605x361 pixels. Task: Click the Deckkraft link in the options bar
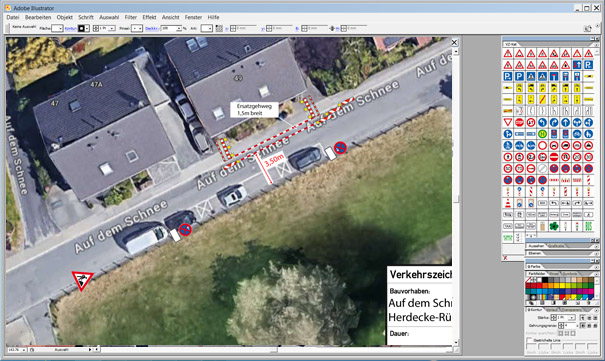click(152, 29)
